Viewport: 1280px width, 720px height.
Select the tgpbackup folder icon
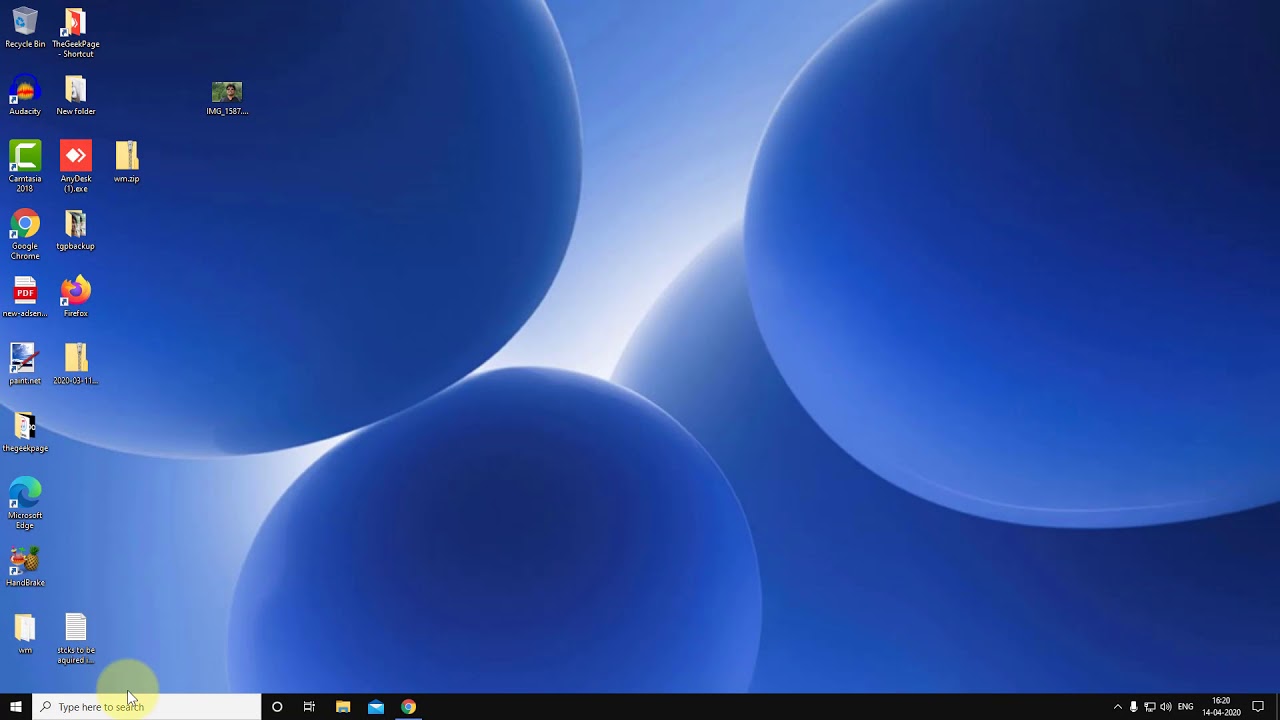pos(76,230)
